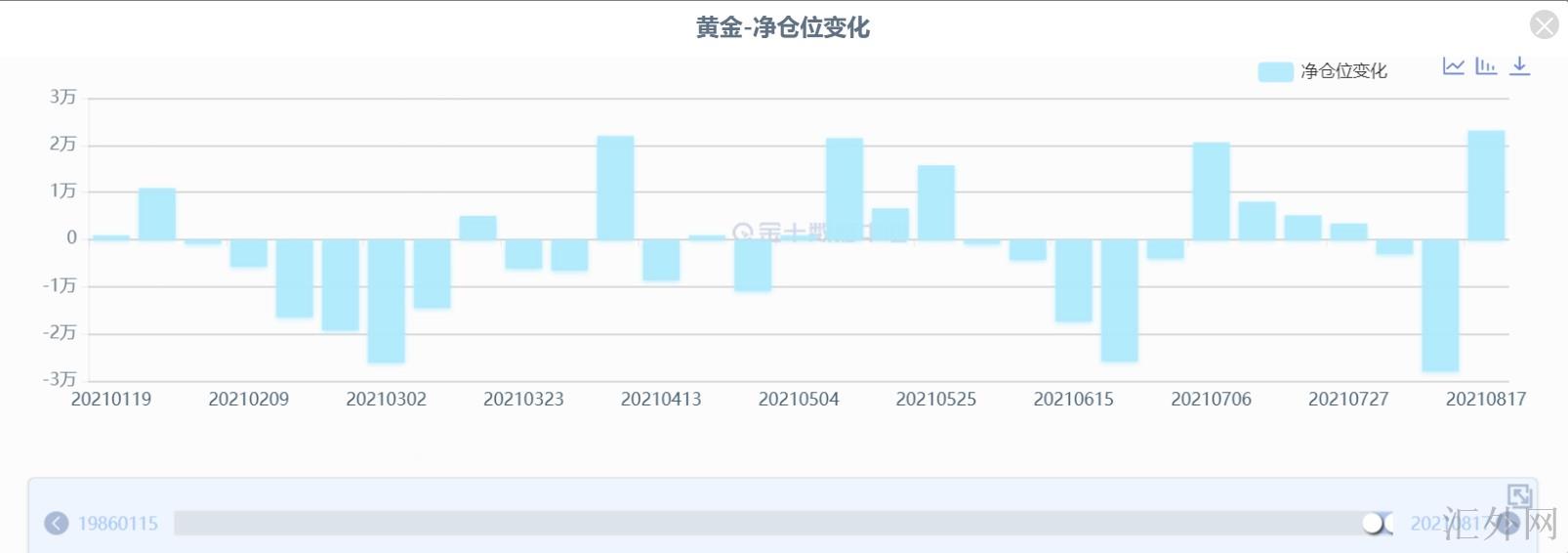
Task: Click the right arrow at the range end
Action: point(1508,524)
